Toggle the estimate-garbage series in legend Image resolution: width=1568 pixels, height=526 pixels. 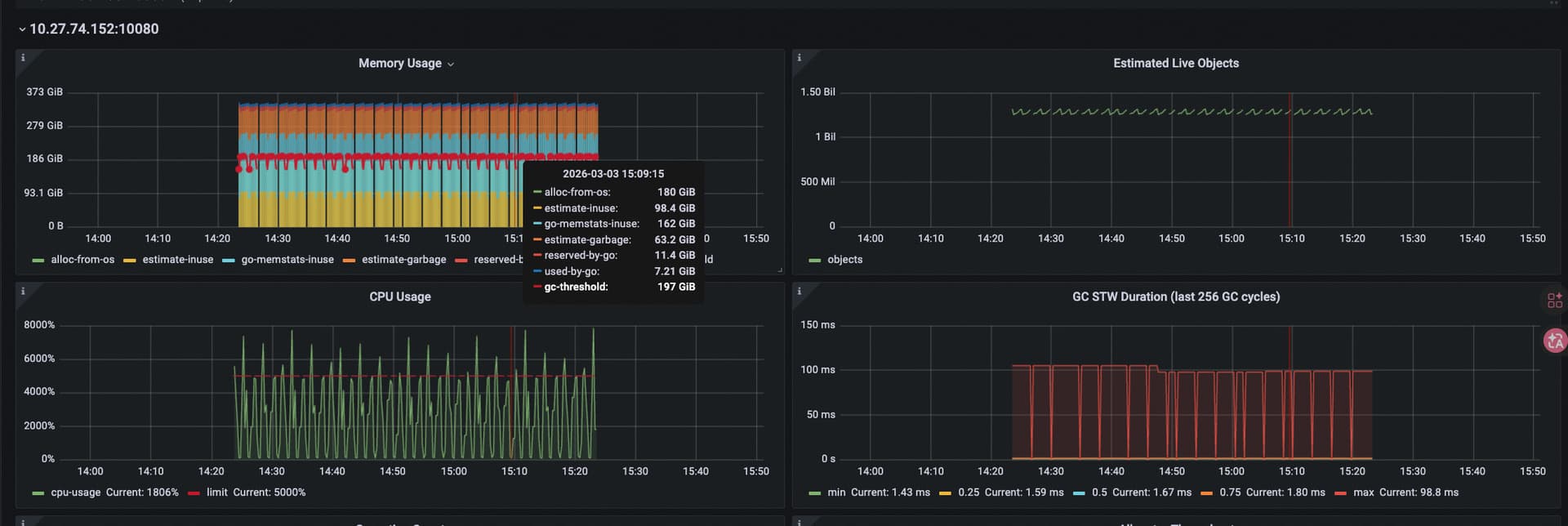[x=403, y=260]
